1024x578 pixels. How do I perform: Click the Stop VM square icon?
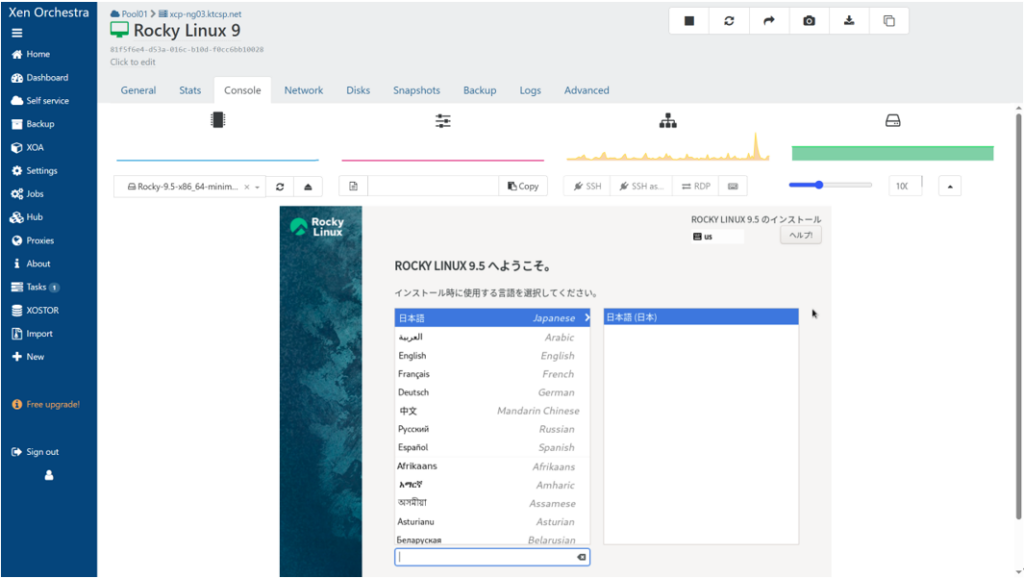(x=689, y=21)
